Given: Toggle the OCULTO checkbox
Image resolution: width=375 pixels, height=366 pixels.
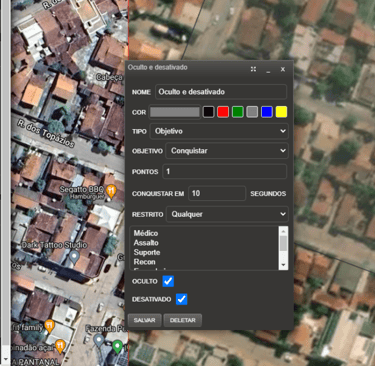Looking at the screenshot, I should coord(168,281).
